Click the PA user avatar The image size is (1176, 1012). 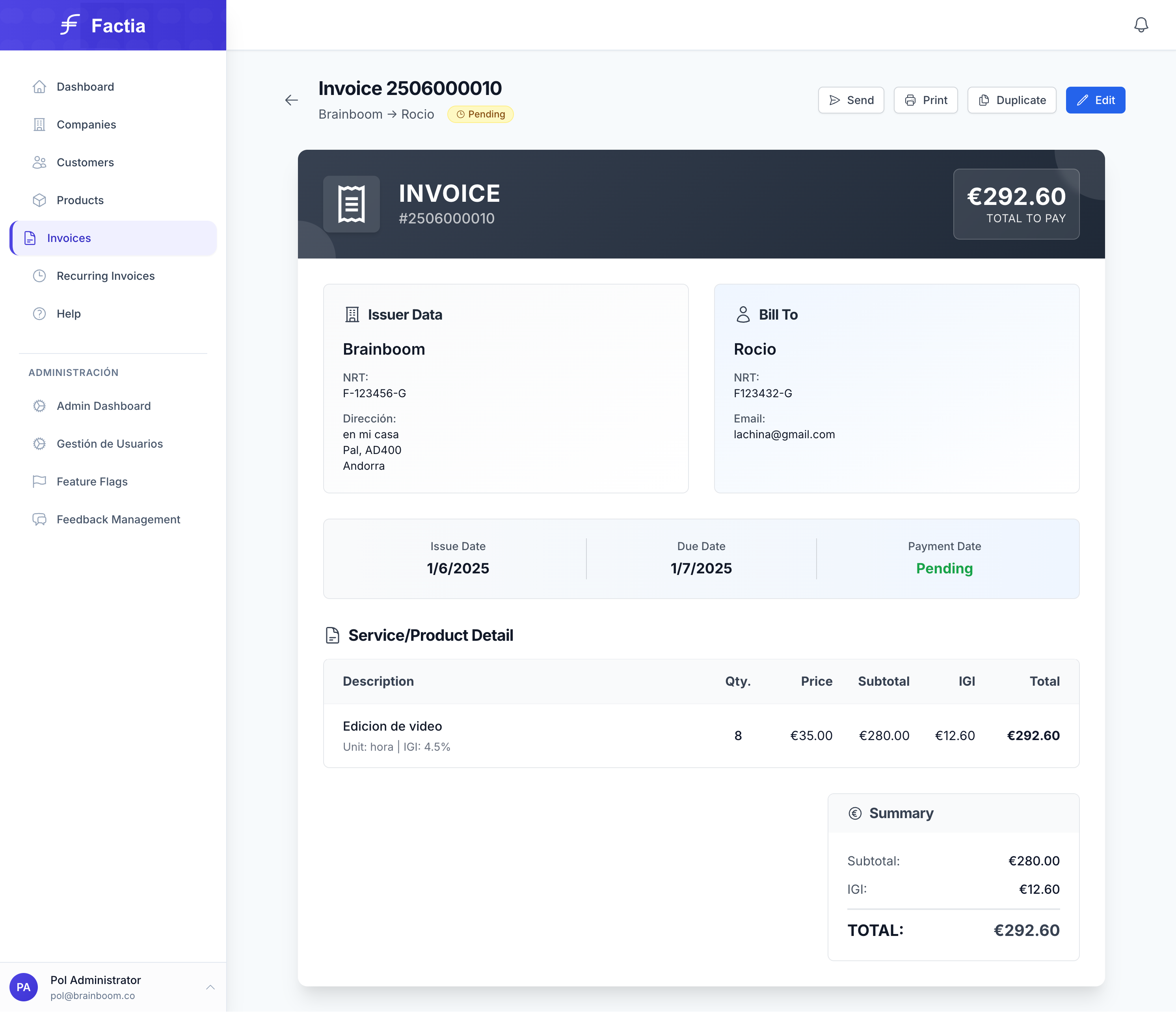tap(23, 987)
